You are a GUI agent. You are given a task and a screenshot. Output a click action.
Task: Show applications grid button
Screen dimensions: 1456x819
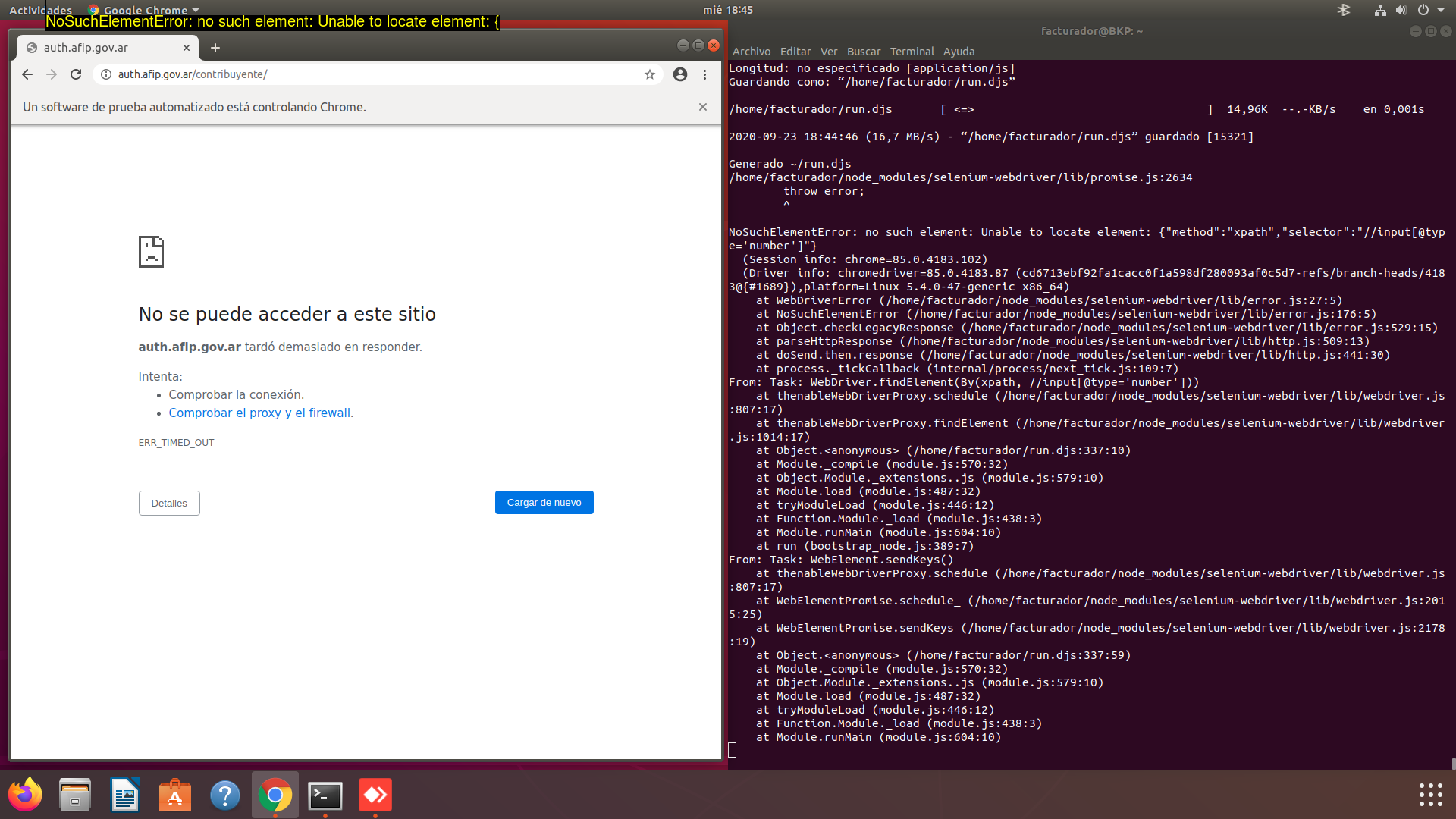[x=1430, y=795]
